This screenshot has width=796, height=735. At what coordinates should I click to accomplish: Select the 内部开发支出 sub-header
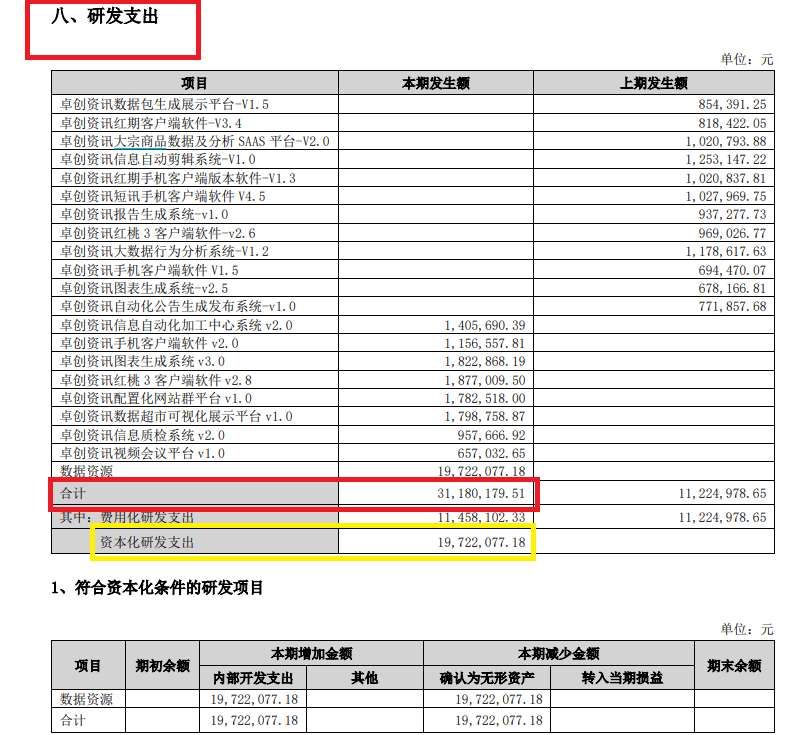(253, 678)
